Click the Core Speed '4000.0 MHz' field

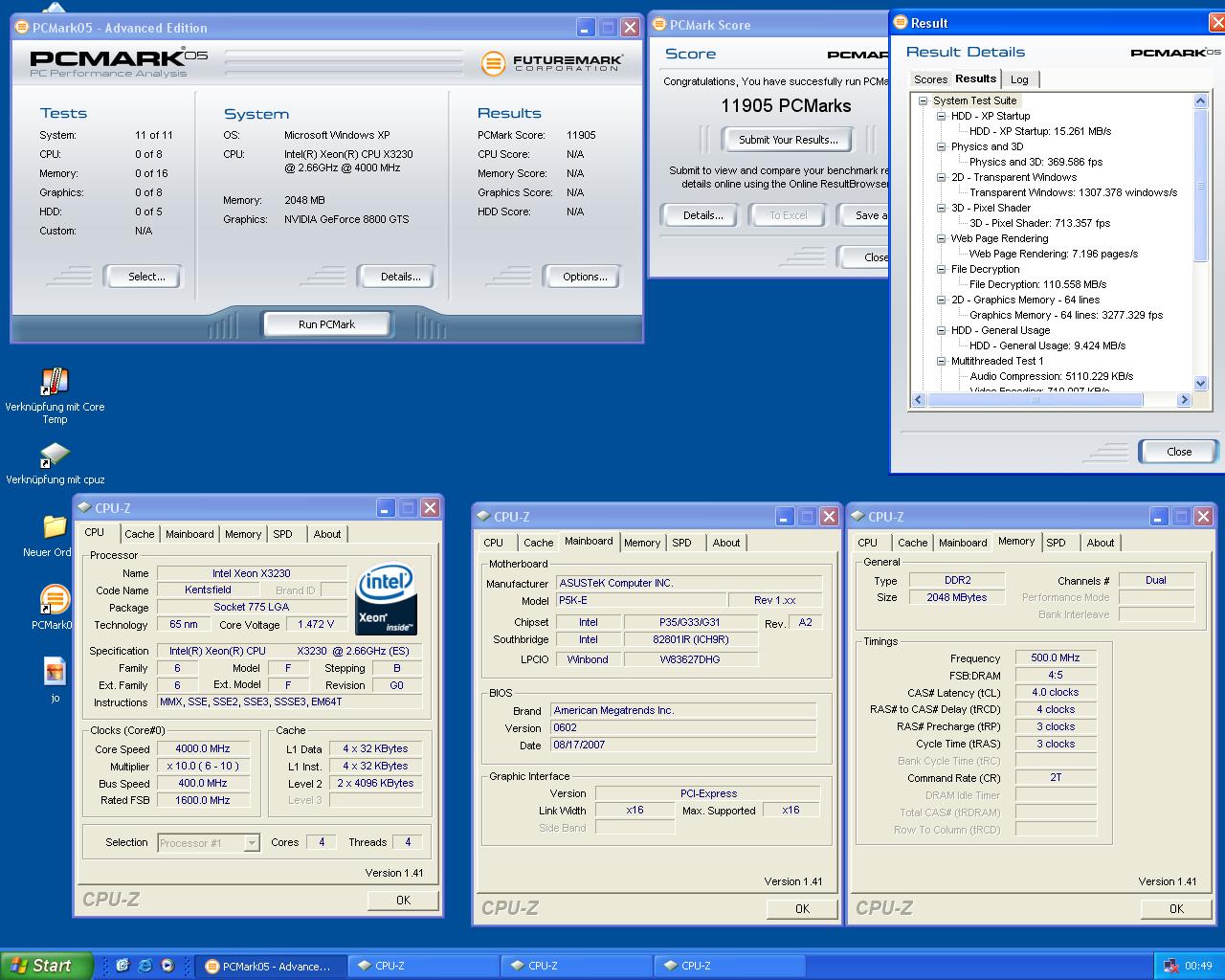(203, 749)
